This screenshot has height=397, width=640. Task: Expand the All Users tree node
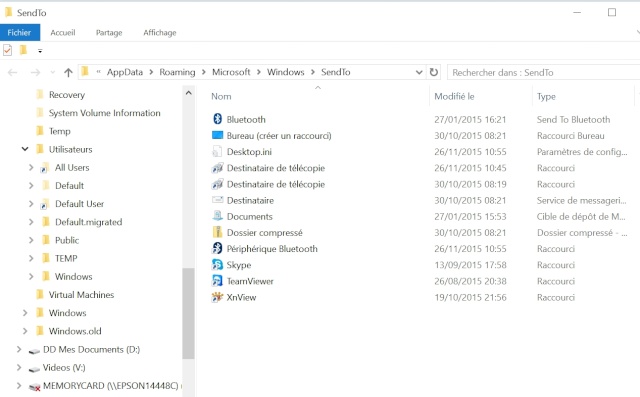coord(31,167)
